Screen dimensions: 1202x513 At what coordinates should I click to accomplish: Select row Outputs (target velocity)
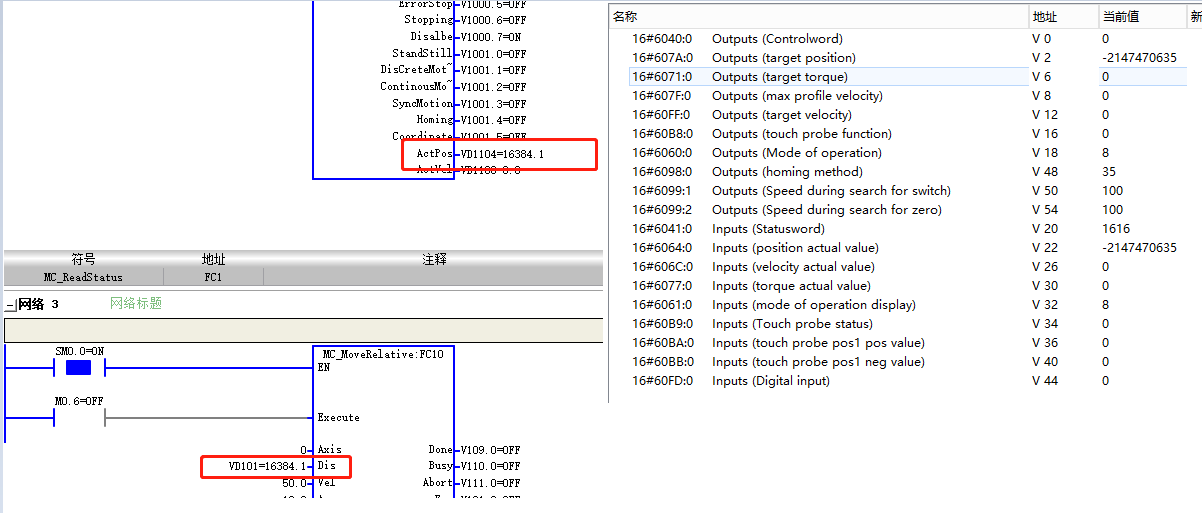click(x=905, y=115)
